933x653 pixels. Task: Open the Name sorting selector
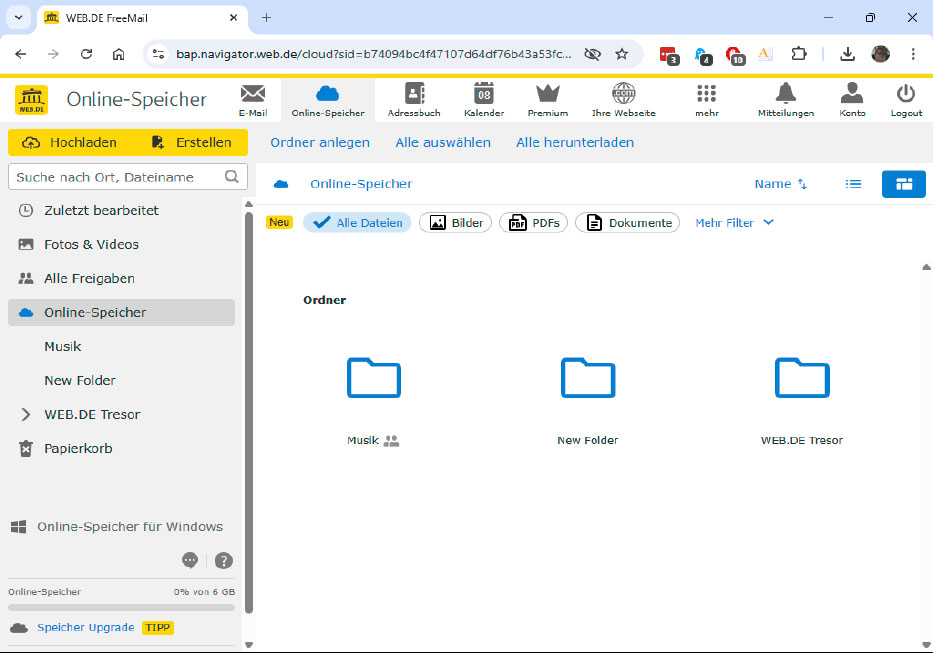(781, 183)
